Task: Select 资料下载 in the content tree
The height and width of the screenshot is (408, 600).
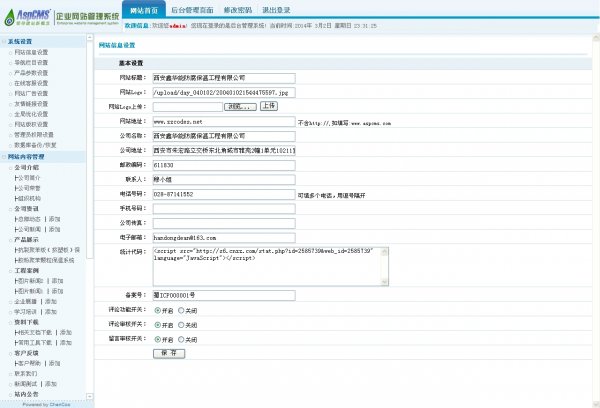Action: click(26, 322)
